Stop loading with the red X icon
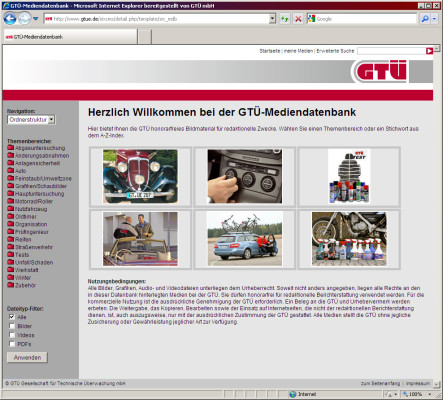Screen dimensions: 443x400 [298, 19]
